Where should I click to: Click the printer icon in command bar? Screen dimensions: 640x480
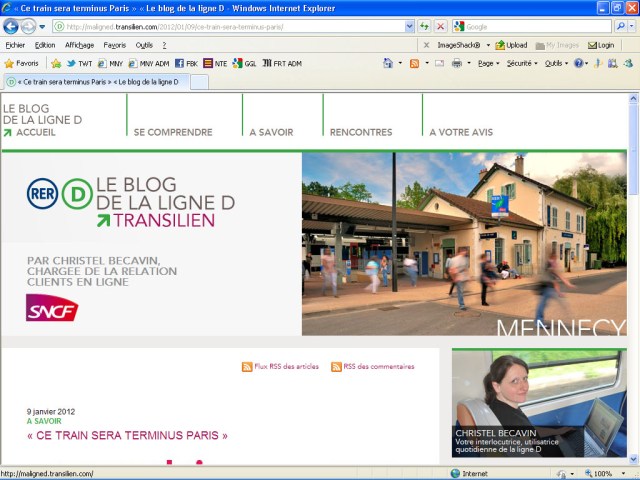pos(456,63)
